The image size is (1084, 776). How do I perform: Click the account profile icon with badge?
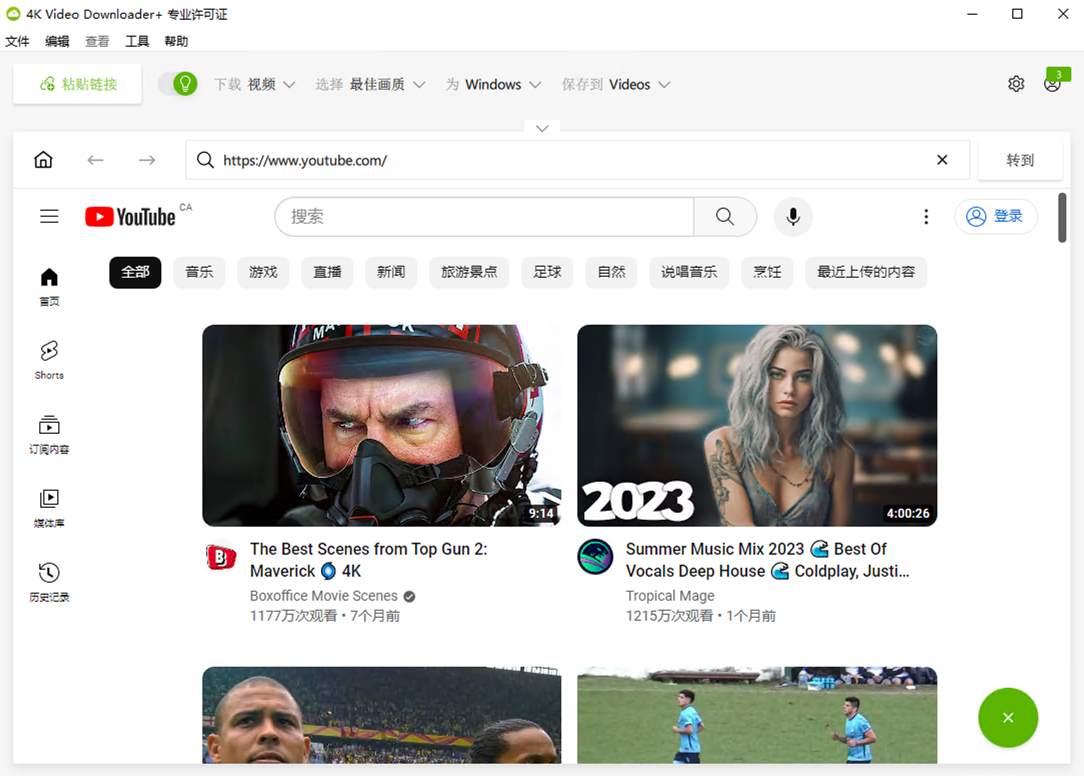click(x=1052, y=84)
